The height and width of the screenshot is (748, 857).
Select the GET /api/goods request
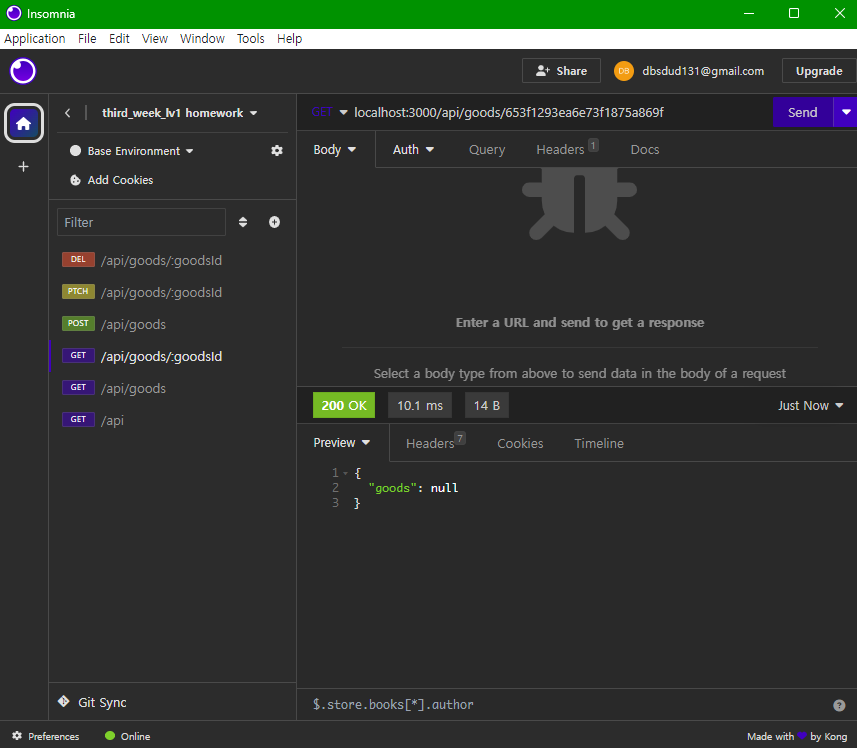coord(172,388)
